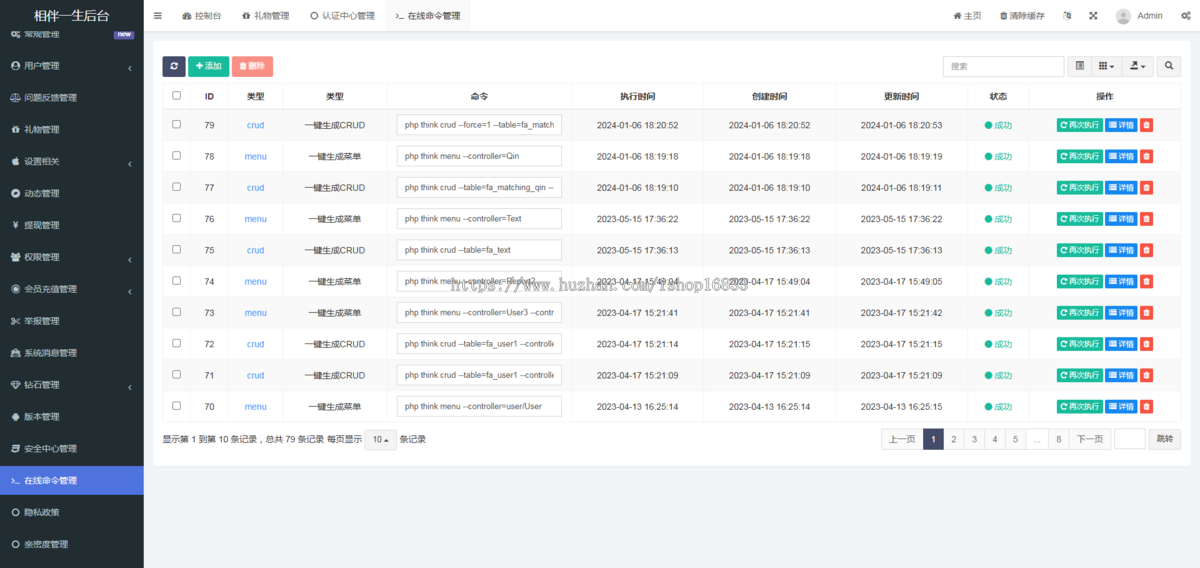Screen dimensions: 1200x568
Task: Open 提现管理 in the sidebar
Action: pos(72,225)
